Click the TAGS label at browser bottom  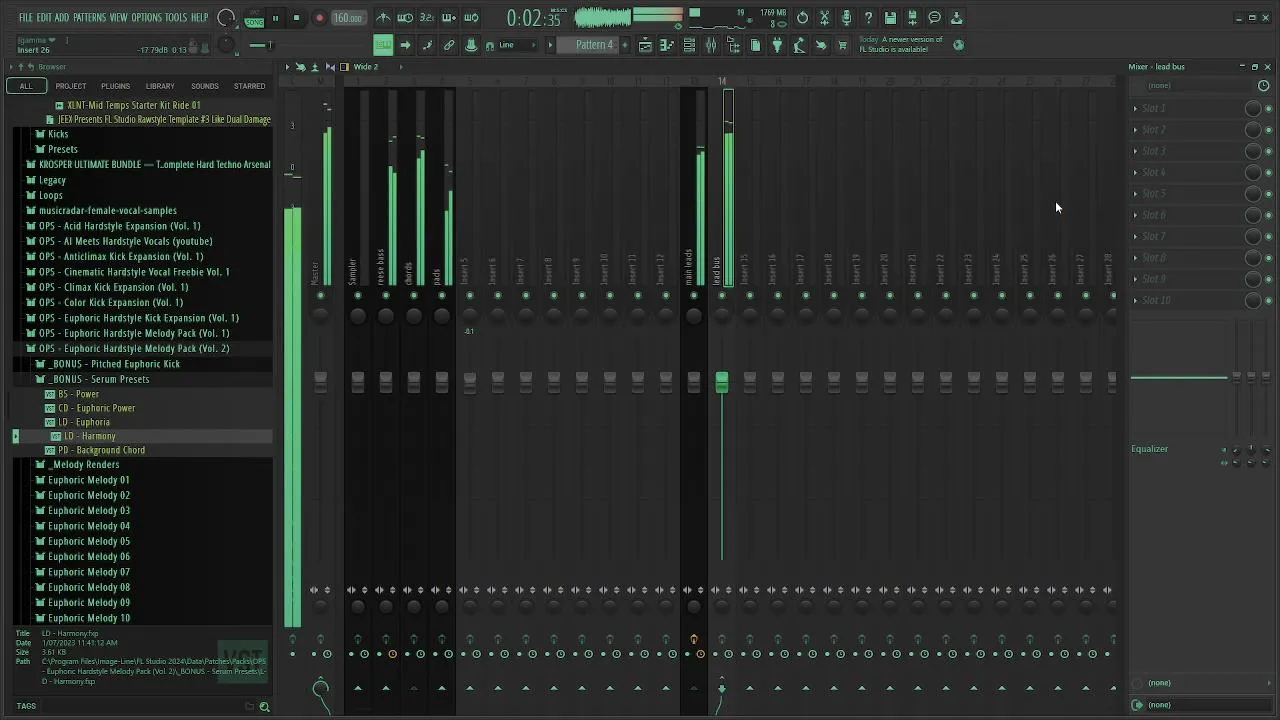(26, 706)
